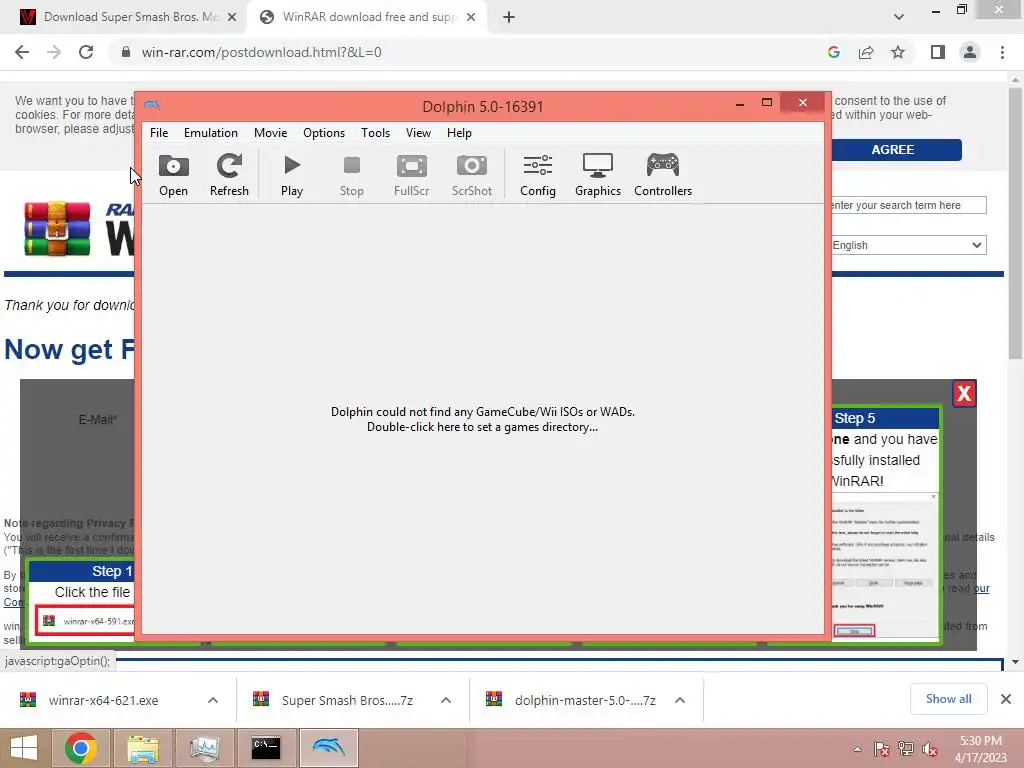This screenshot has width=1024, height=768.
Task: Toggle Chrome side panel icon
Action: click(x=938, y=52)
